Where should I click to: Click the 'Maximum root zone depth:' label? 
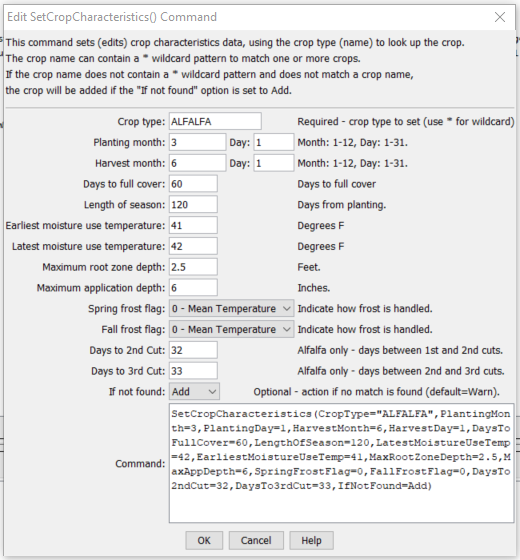[x=104, y=267]
